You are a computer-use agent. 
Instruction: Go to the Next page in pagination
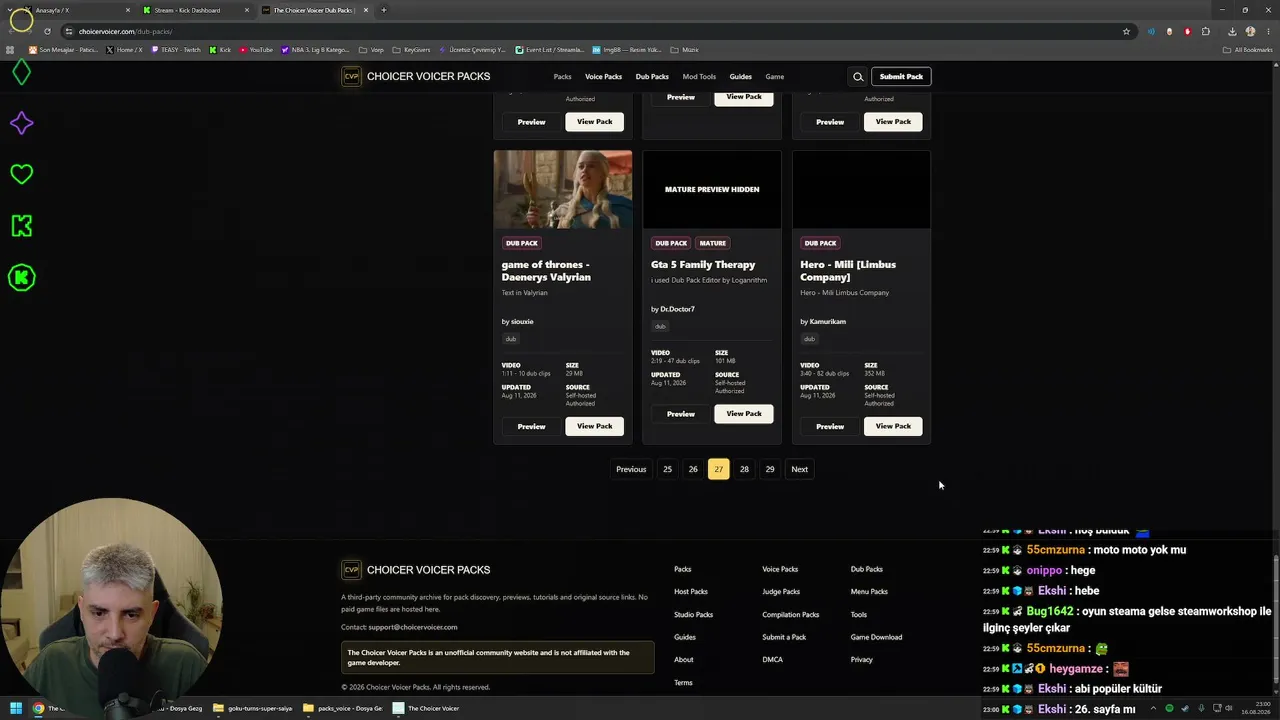[x=800, y=469]
